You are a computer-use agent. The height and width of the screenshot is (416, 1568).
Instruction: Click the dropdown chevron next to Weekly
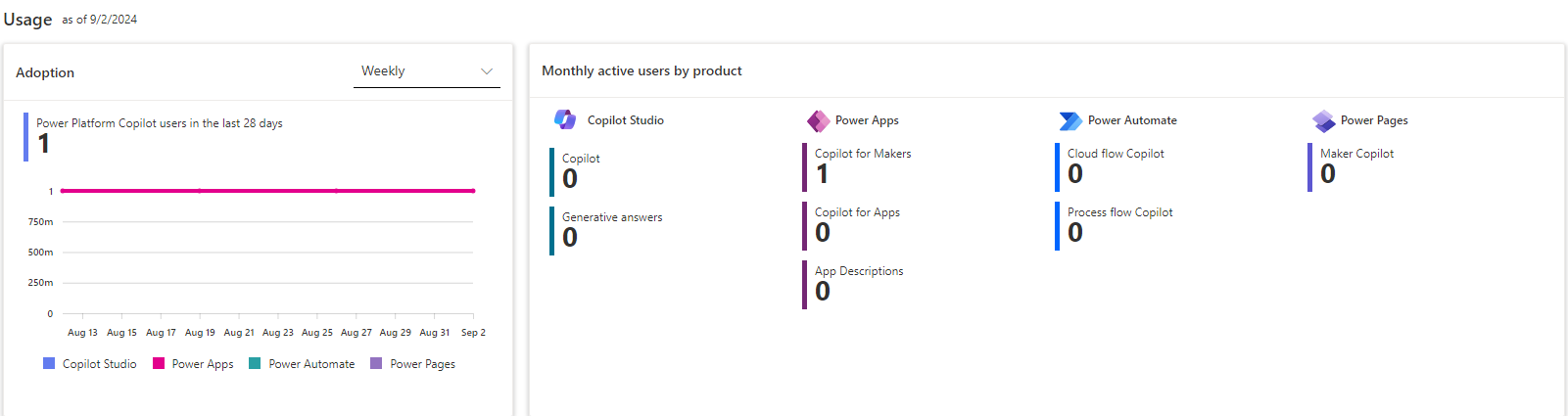[487, 71]
